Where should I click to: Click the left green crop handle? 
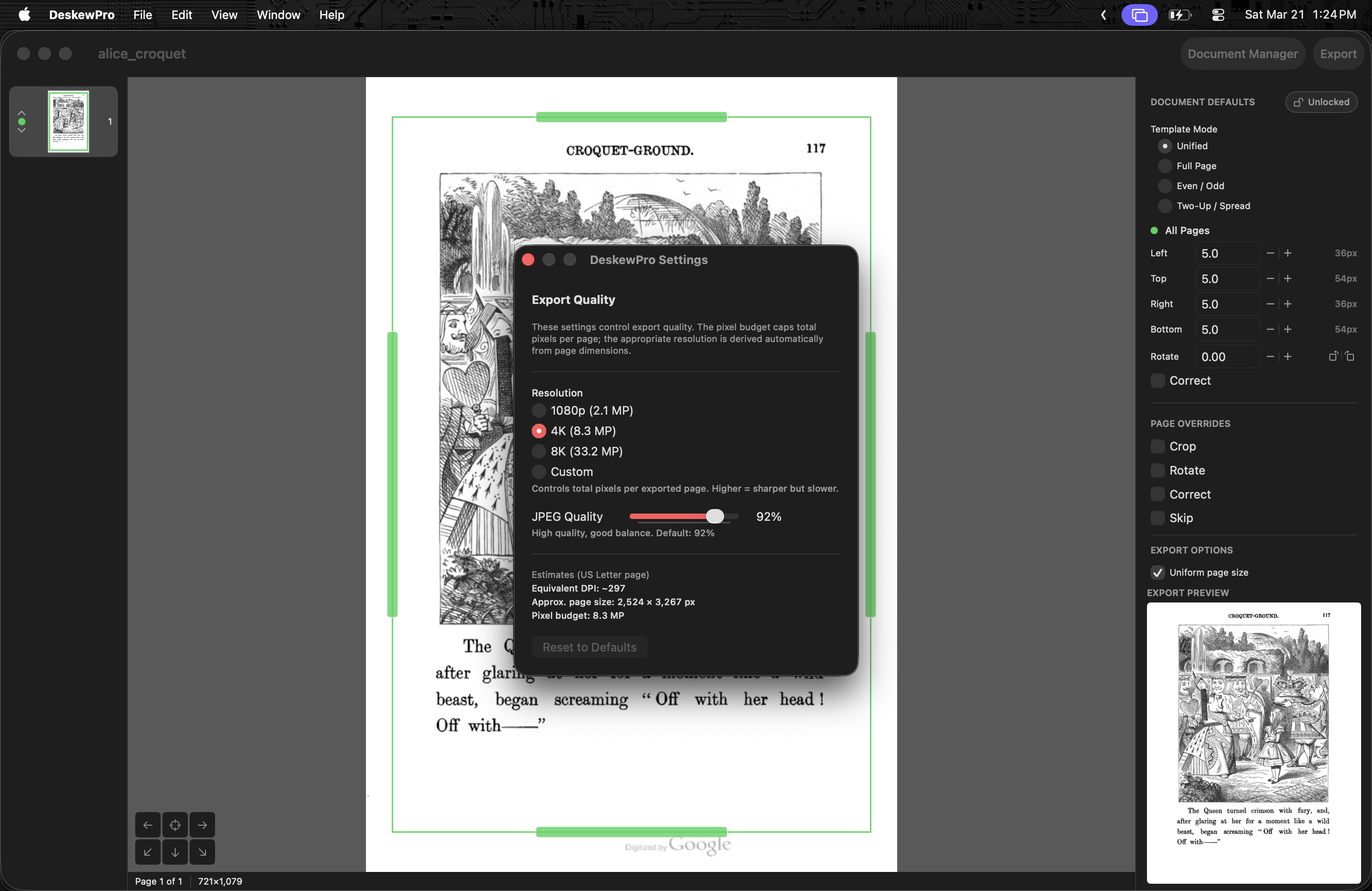pos(392,475)
